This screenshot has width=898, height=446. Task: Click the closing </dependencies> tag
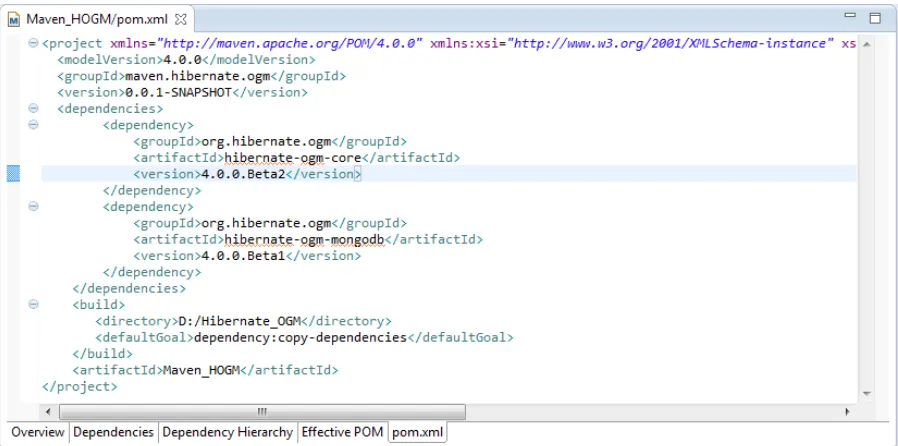point(129,289)
